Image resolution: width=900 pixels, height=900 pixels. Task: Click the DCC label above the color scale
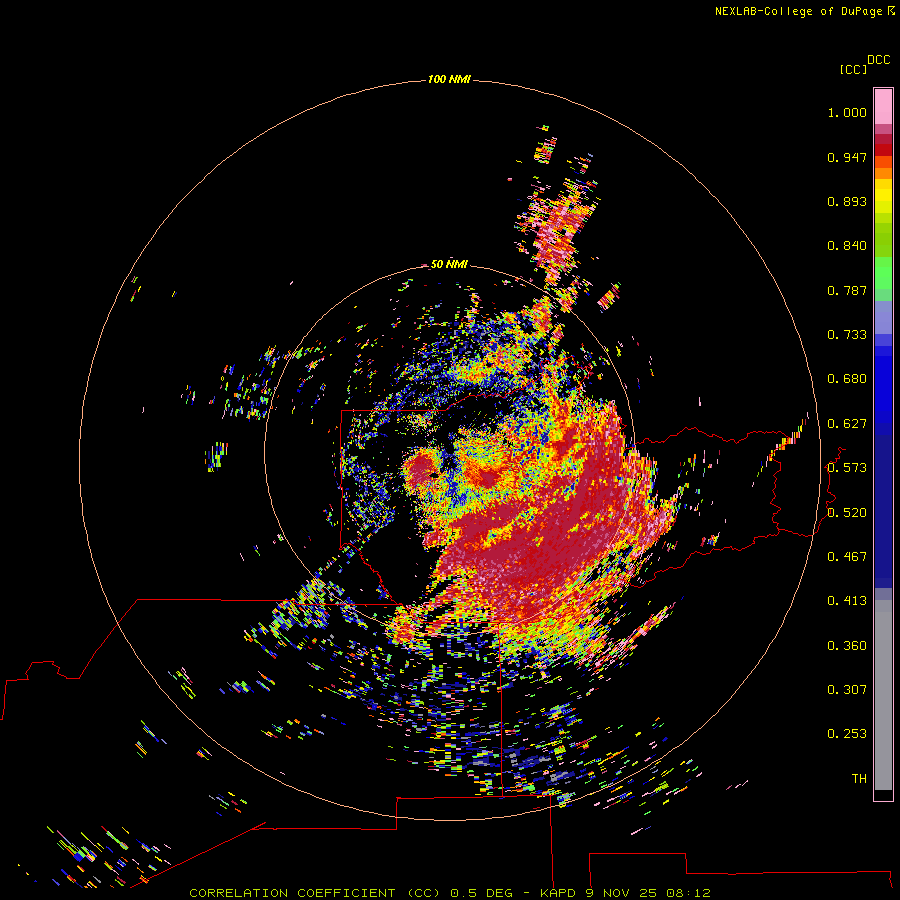click(x=878, y=60)
